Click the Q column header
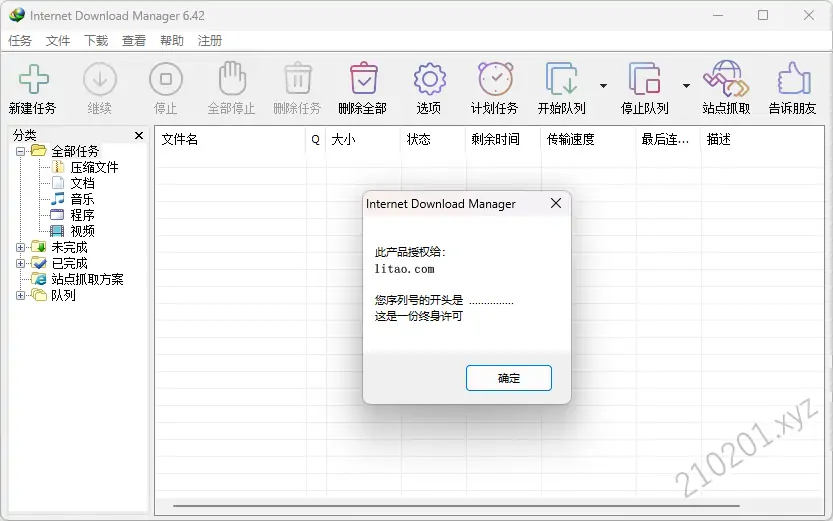833x521 pixels. click(316, 140)
